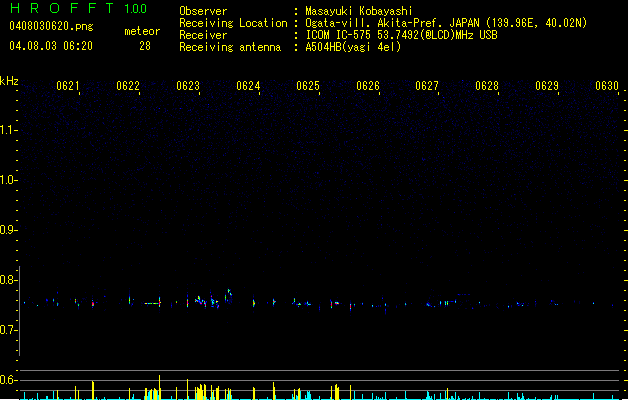Click the 0628 time marker
The width and height of the screenshot is (629, 400).
[487, 86]
